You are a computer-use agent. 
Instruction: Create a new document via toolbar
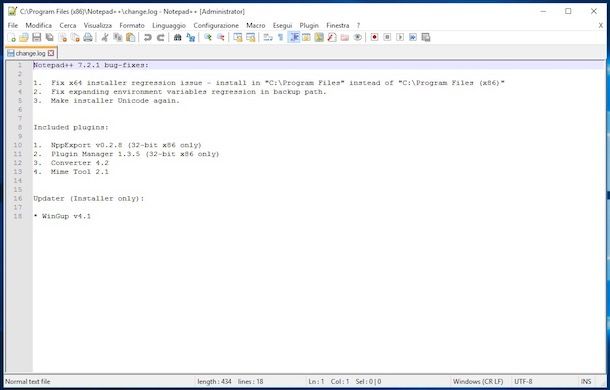(x=12, y=37)
